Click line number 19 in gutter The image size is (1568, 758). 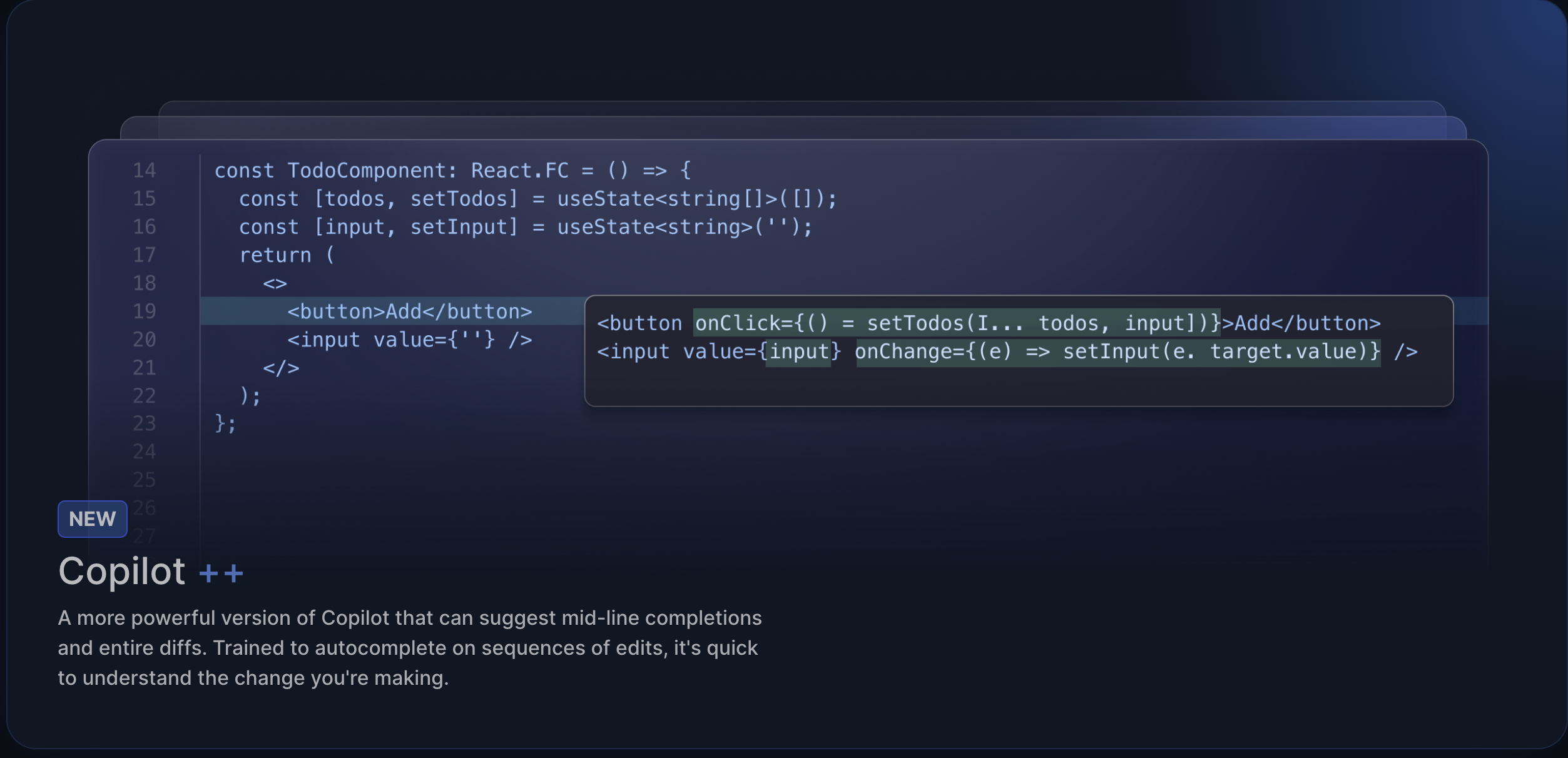coord(145,311)
